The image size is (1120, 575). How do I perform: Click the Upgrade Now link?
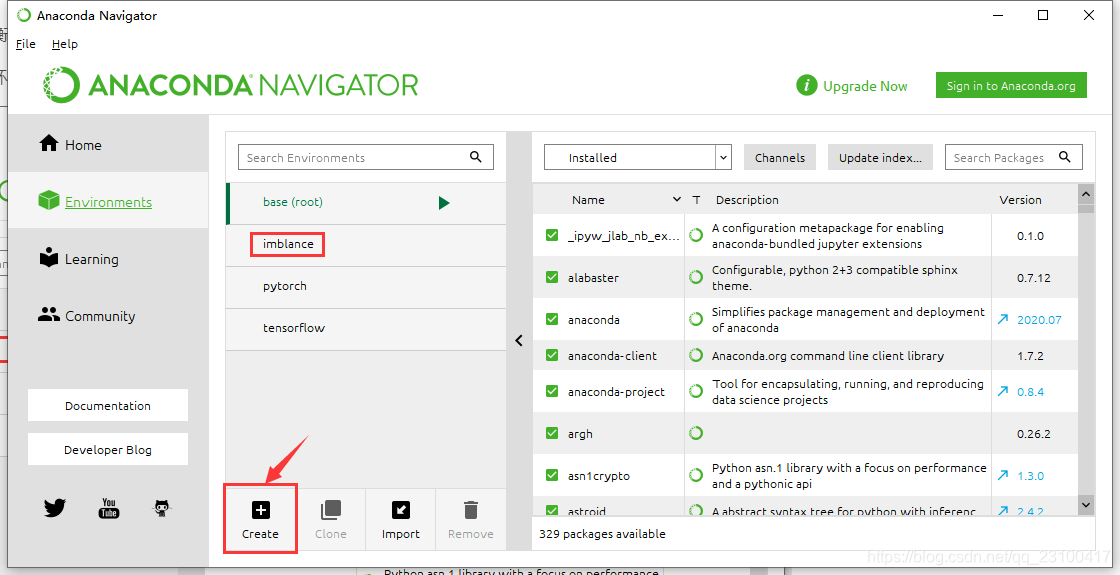(x=865, y=86)
